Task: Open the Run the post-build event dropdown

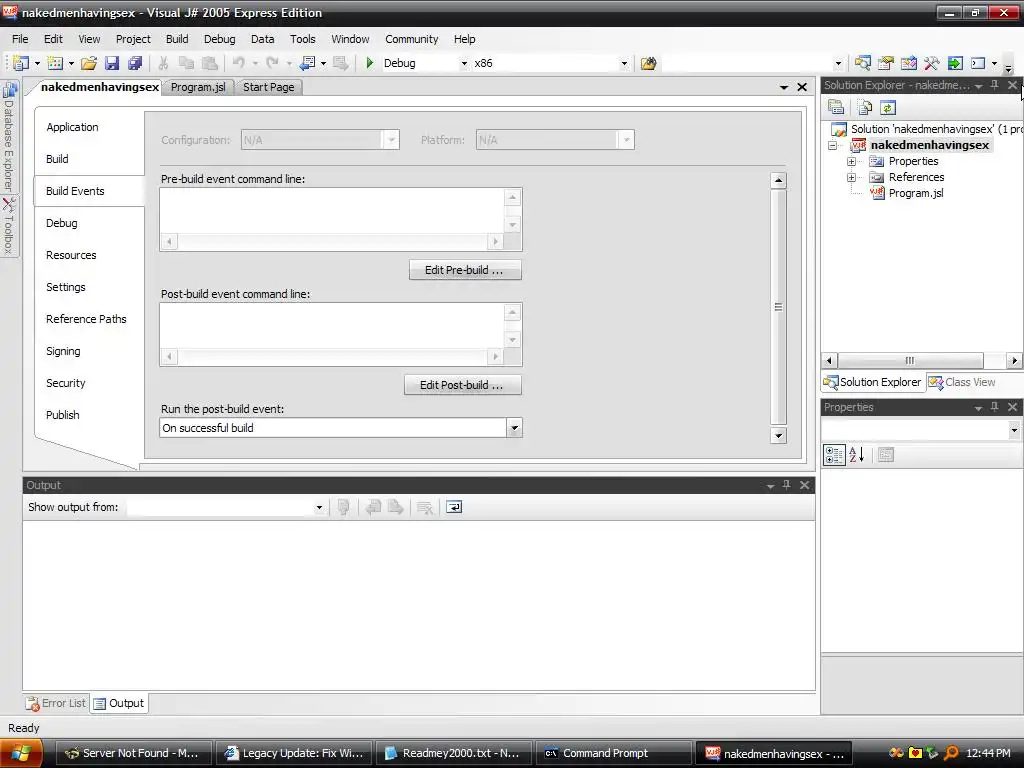Action: click(x=514, y=428)
